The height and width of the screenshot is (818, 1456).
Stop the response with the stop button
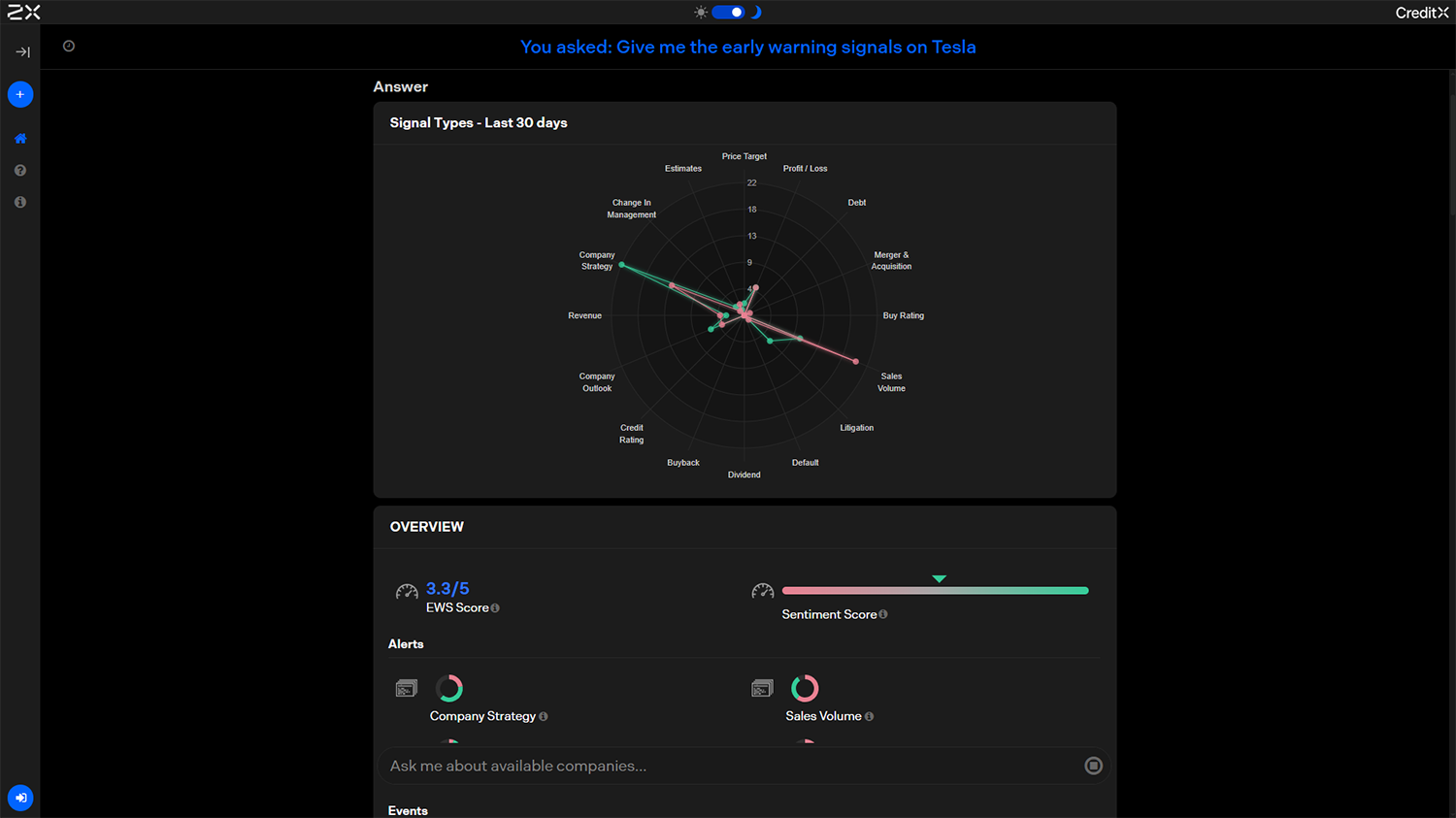click(1093, 766)
